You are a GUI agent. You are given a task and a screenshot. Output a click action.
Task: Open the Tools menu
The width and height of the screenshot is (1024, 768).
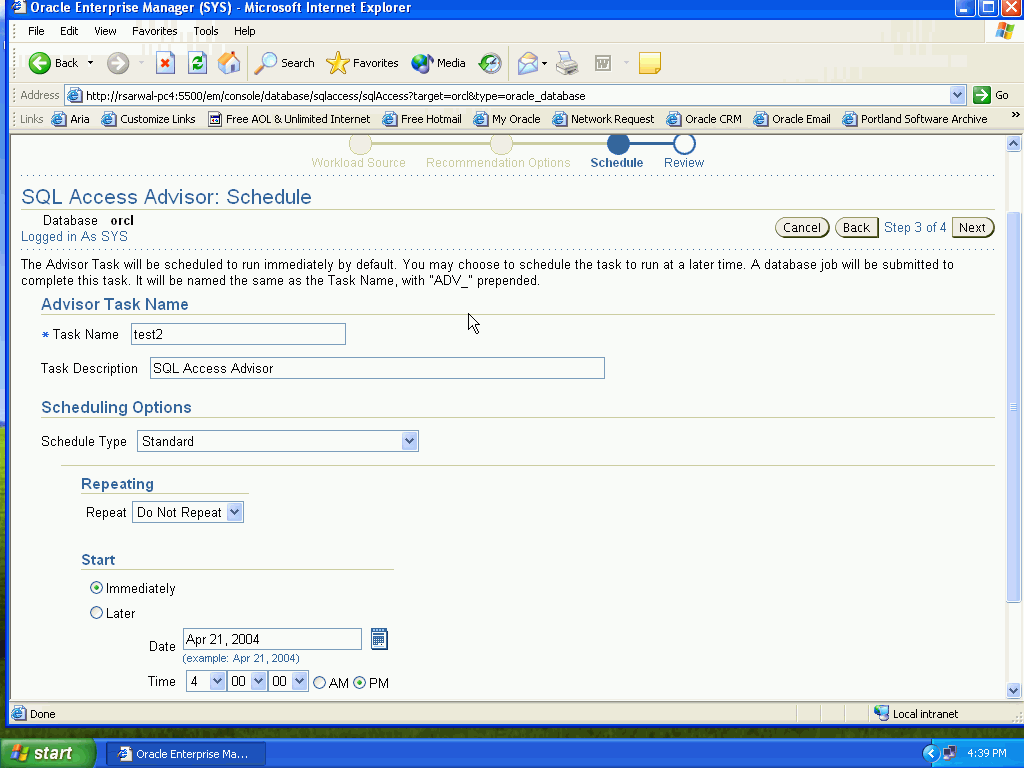206,31
